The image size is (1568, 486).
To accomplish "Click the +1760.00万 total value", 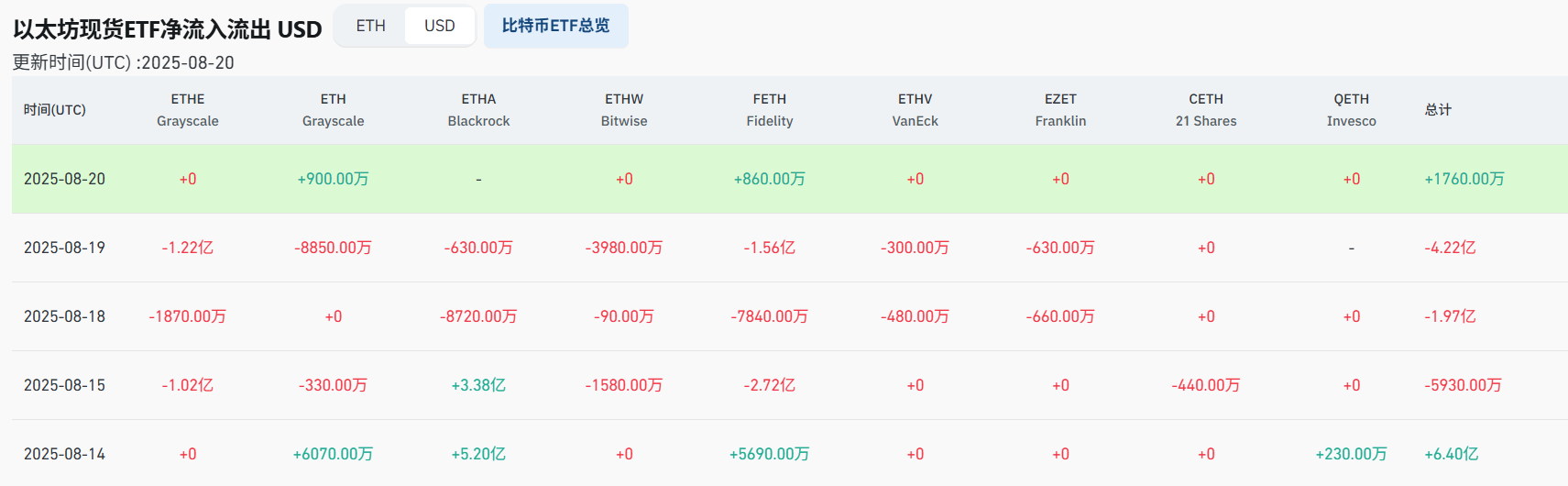I will (x=1464, y=179).
